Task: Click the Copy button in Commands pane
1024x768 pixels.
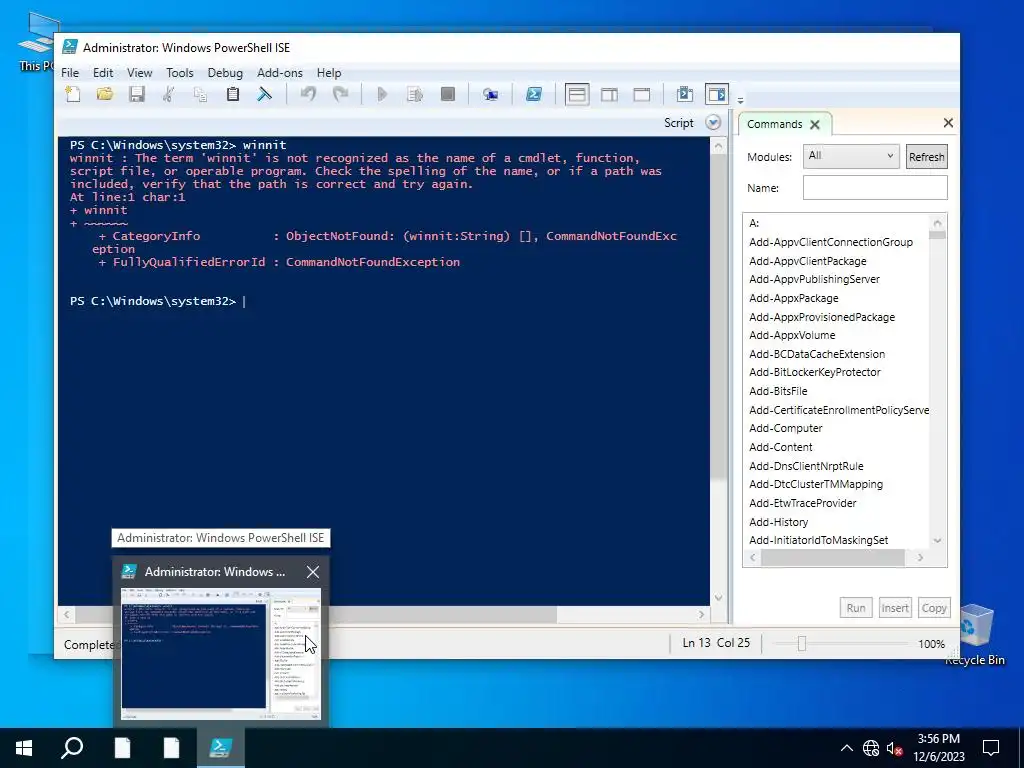Action: [x=934, y=608]
